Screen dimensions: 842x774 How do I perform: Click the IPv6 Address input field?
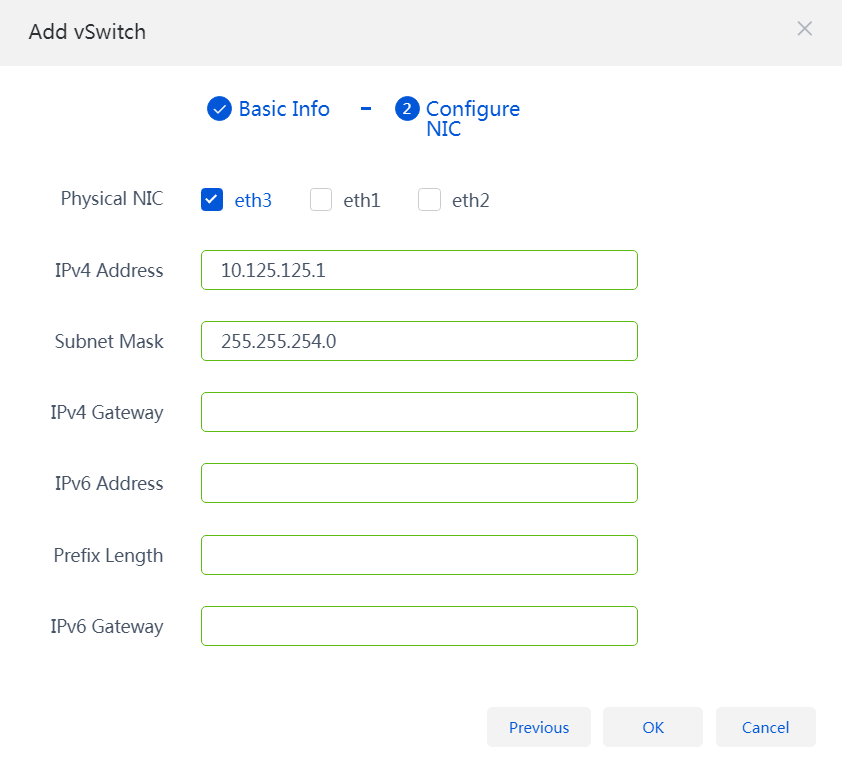click(x=419, y=483)
